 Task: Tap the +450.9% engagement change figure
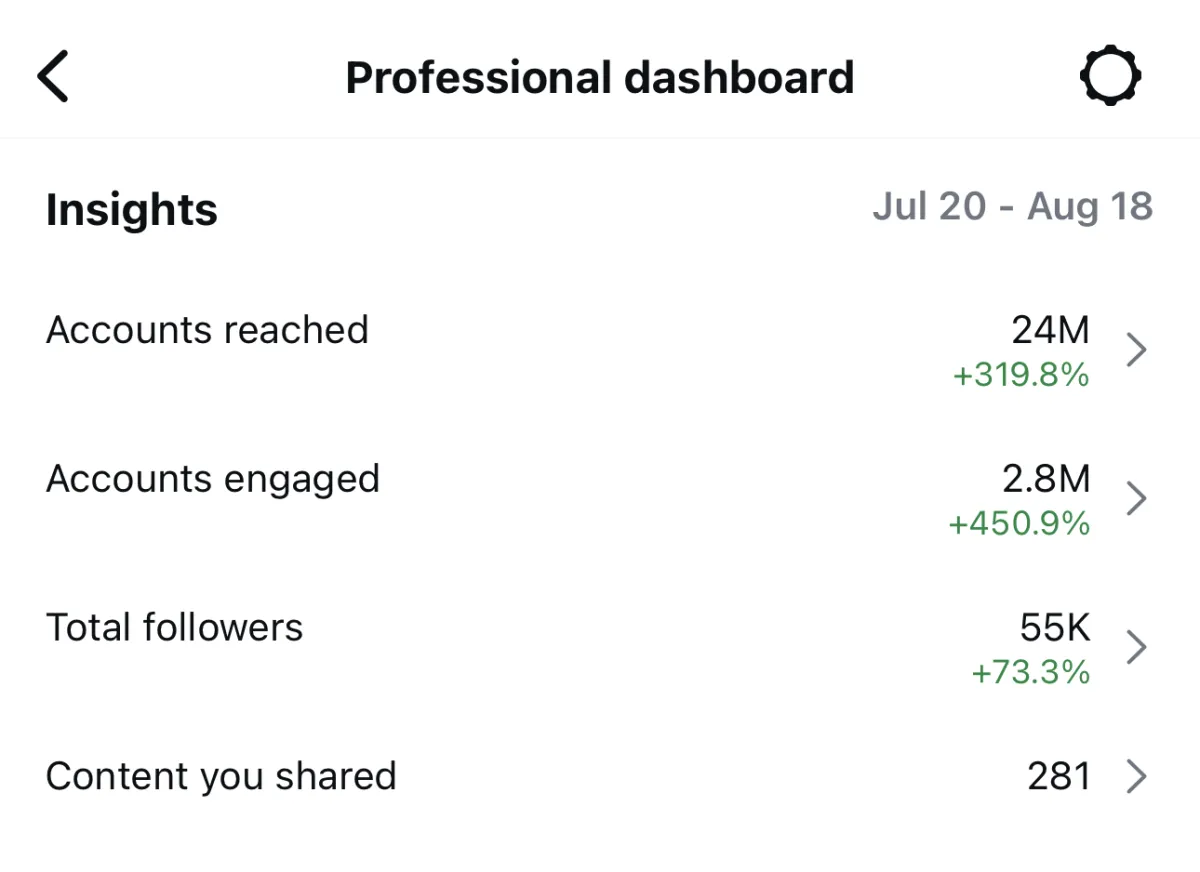(x=1019, y=524)
